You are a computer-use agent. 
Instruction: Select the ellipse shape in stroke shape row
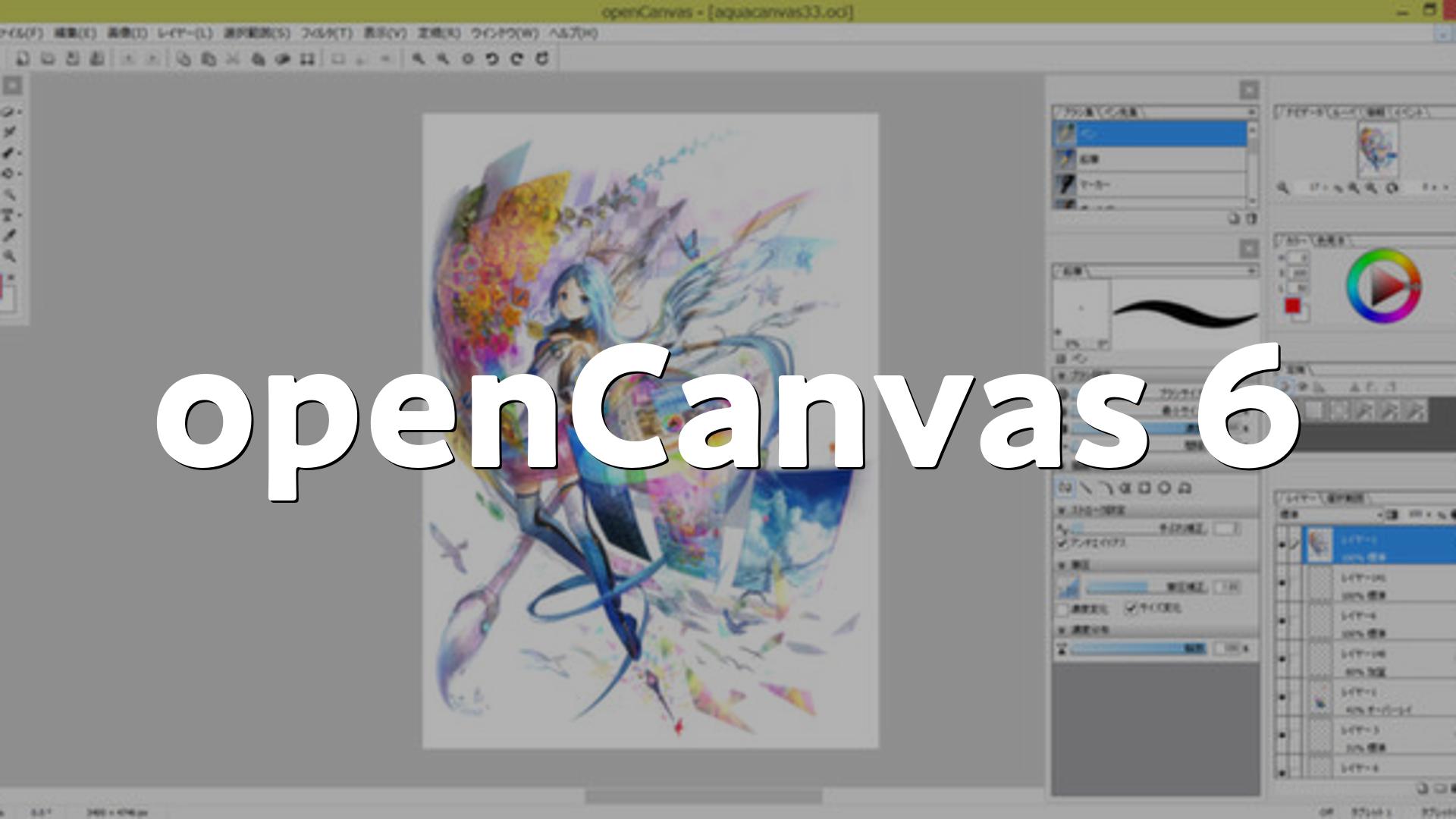(x=1165, y=488)
